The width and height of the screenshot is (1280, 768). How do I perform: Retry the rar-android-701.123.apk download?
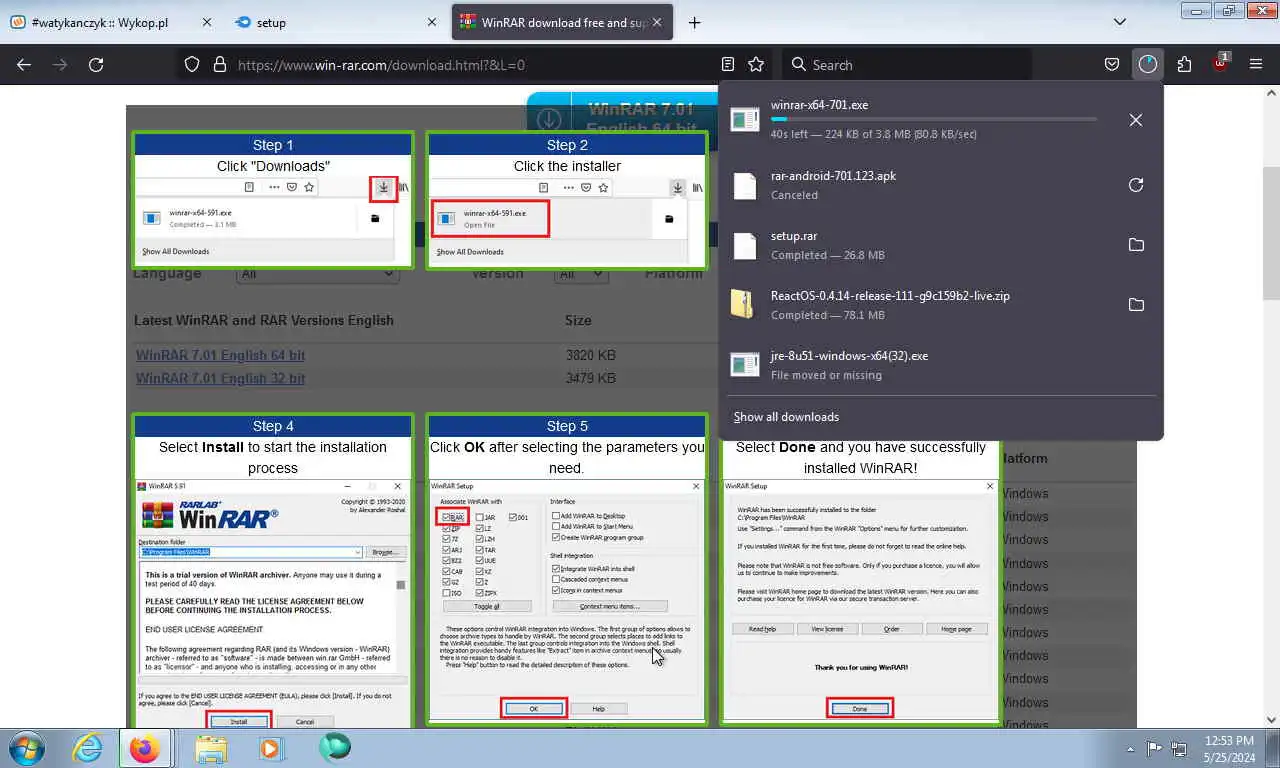[1135, 185]
